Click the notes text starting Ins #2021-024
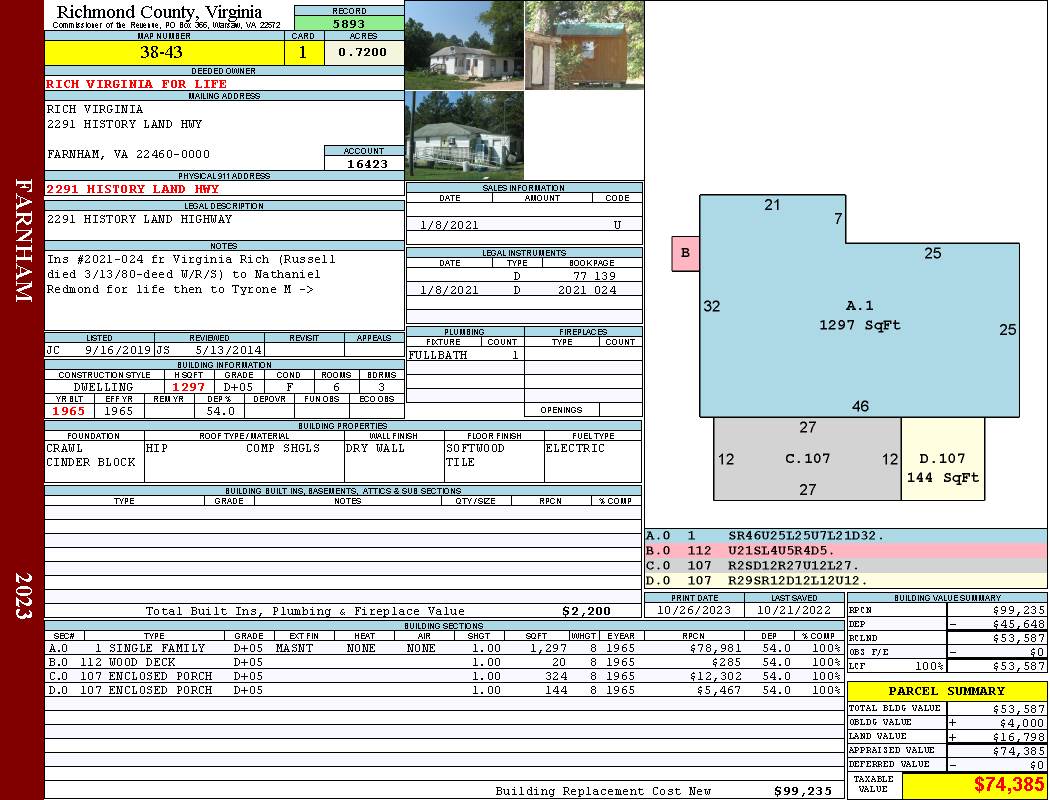 pyautogui.click(x=191, y=274)
